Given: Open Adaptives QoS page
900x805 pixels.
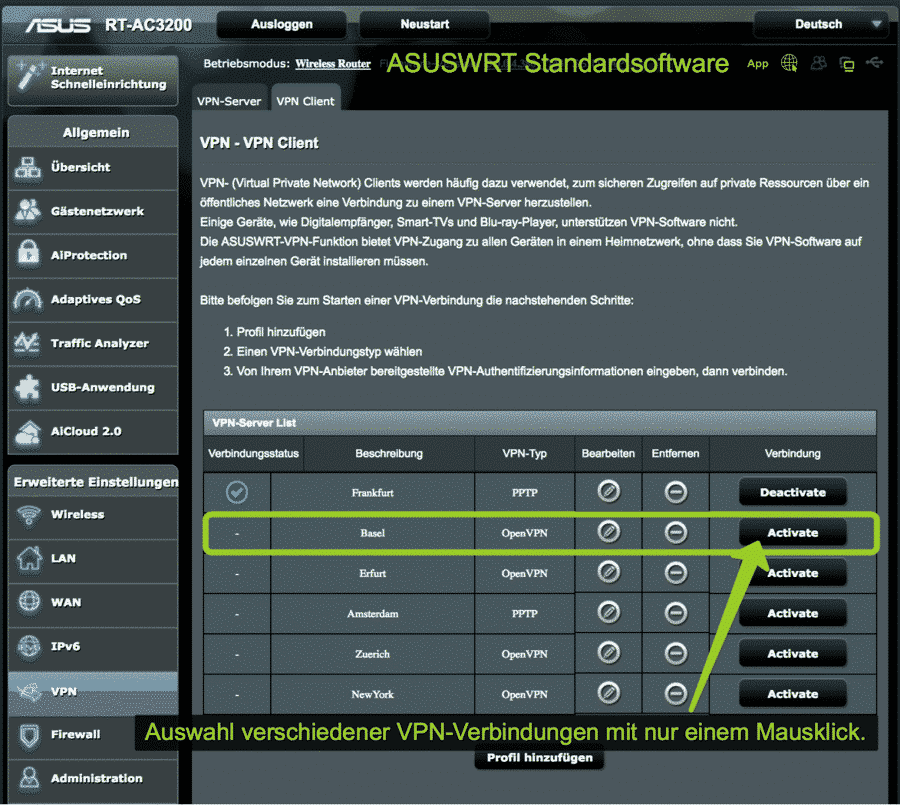Looking at the screenshot, I should coord(93,300).
